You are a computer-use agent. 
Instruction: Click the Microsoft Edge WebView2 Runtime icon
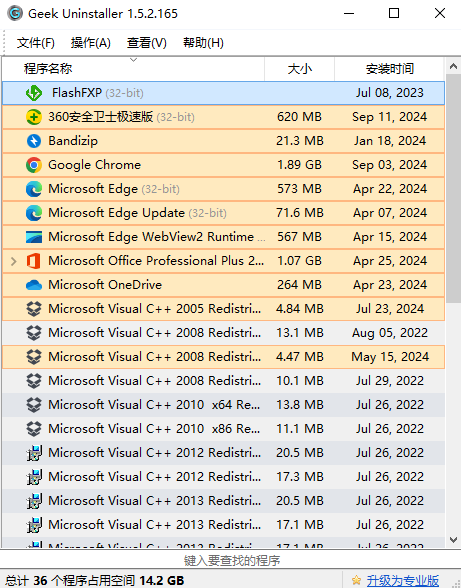(34, 237)
